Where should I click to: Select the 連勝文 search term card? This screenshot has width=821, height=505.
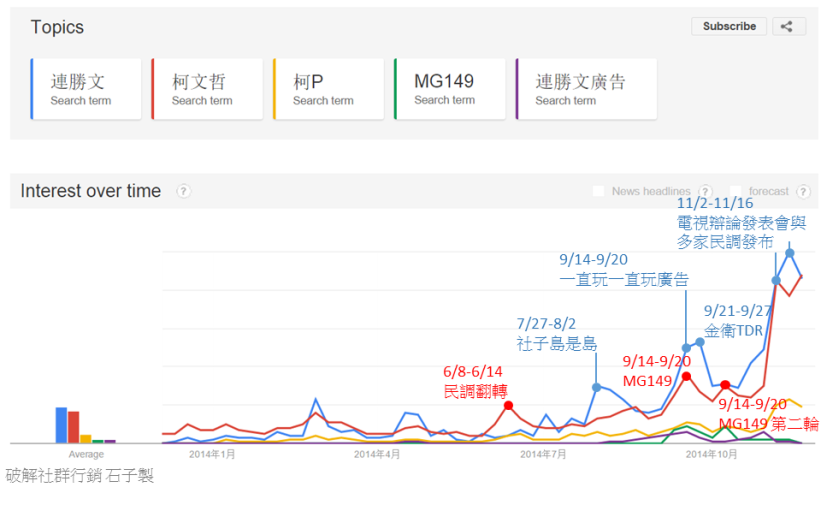coord(87,89)
